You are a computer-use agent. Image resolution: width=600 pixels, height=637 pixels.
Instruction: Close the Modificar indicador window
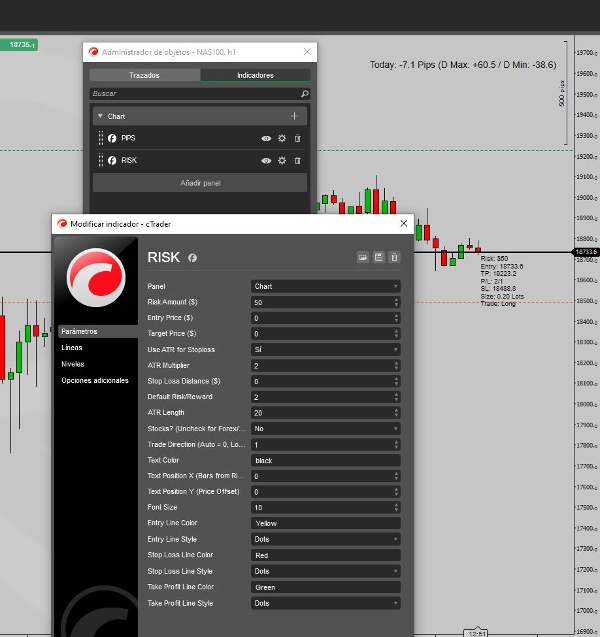pyautogui.click(x=404, y=223)
